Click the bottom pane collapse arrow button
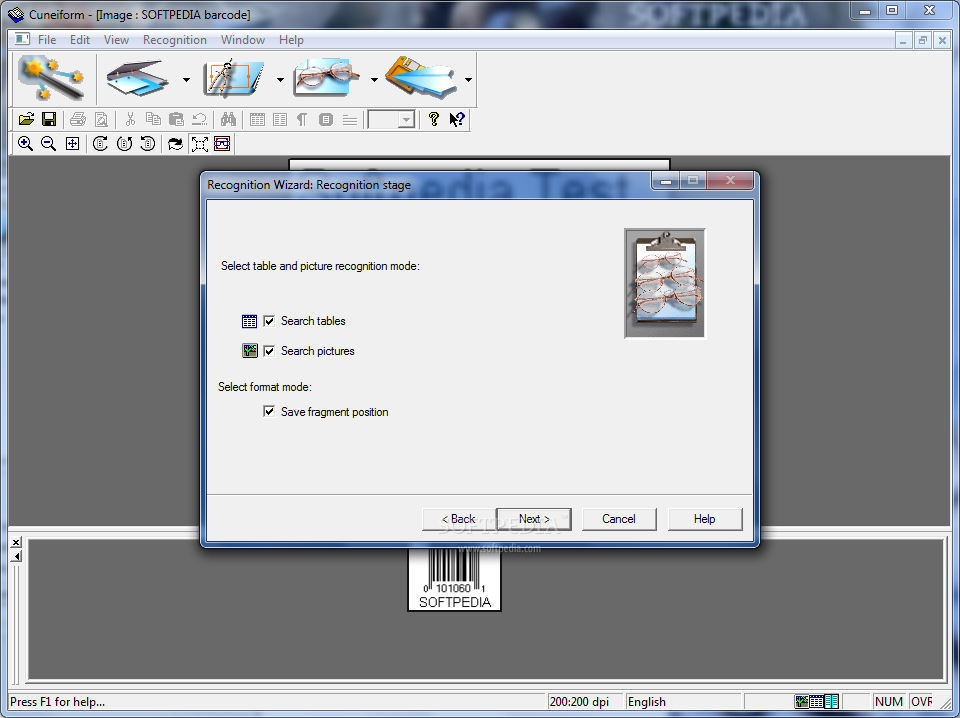Image resolution: width=960 pixels, height=718 pixels. point(16,556)
